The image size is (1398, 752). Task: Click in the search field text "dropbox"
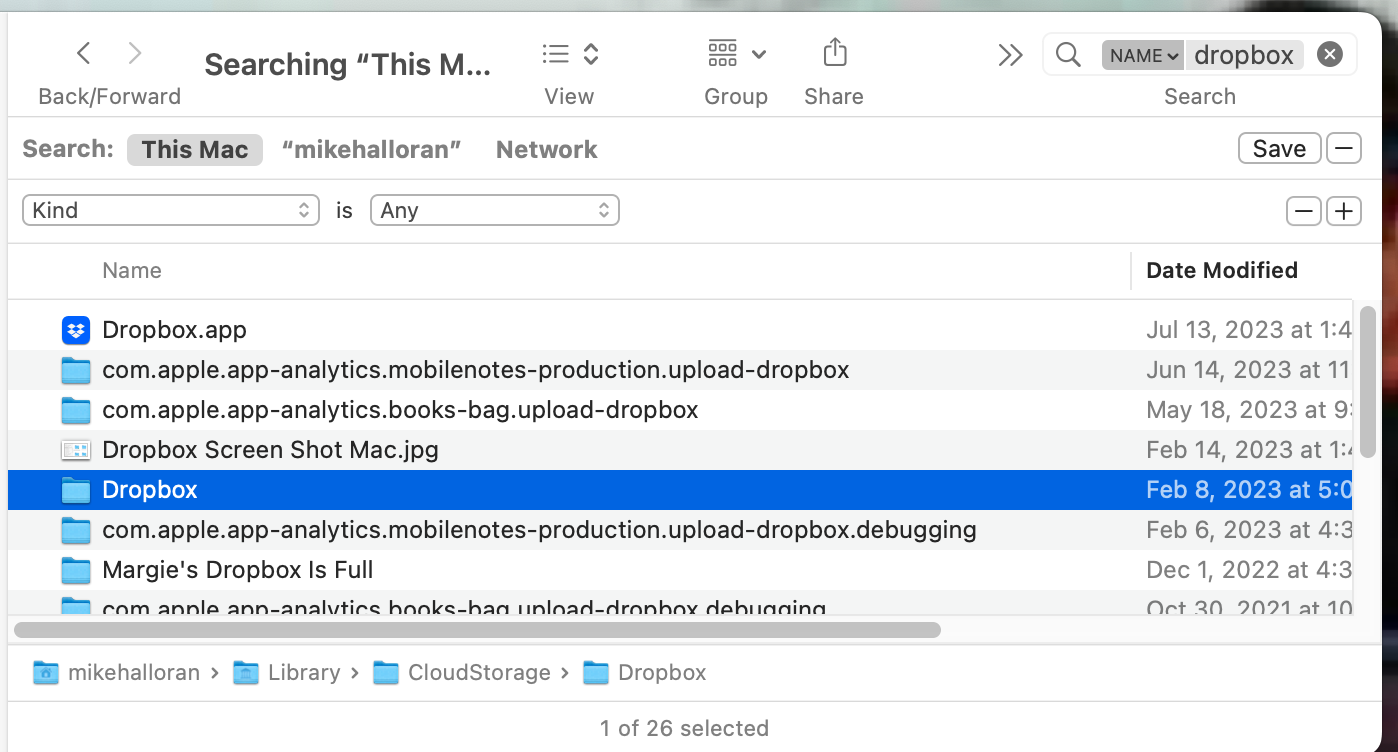click(1244, 55)
